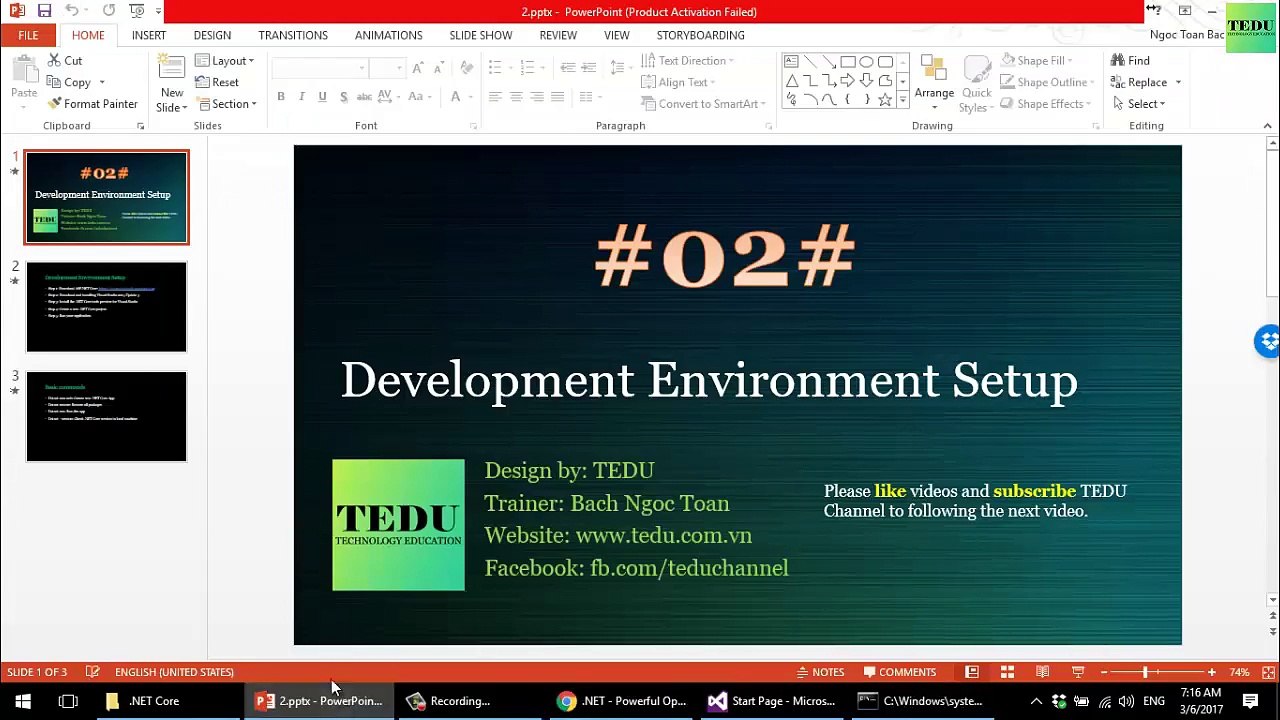Expand the shapes gallery More arrow
1280x720 pixels.
903,100
